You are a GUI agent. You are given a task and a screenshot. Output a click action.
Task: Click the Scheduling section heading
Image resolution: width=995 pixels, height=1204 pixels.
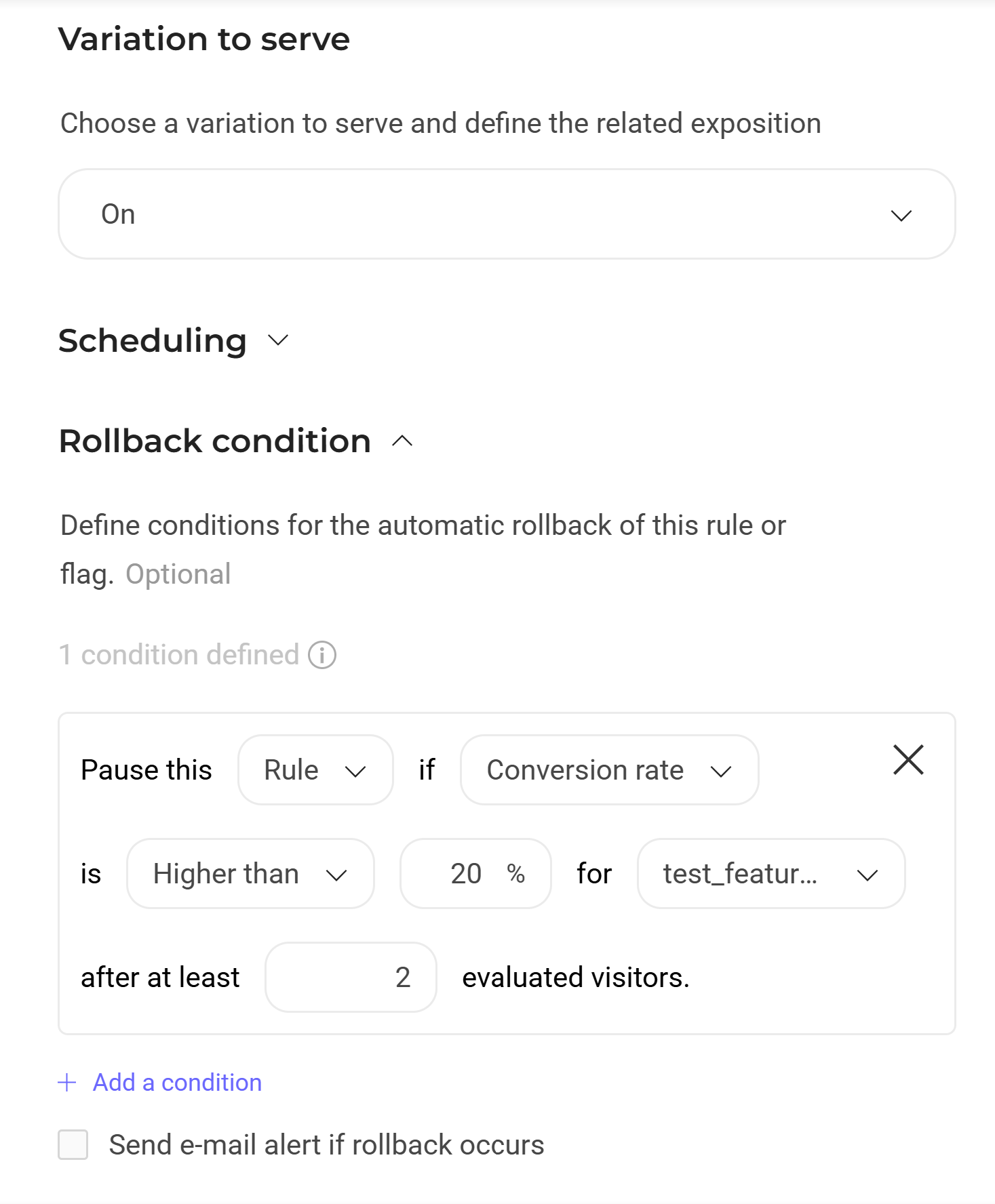[x=153, y=340]
